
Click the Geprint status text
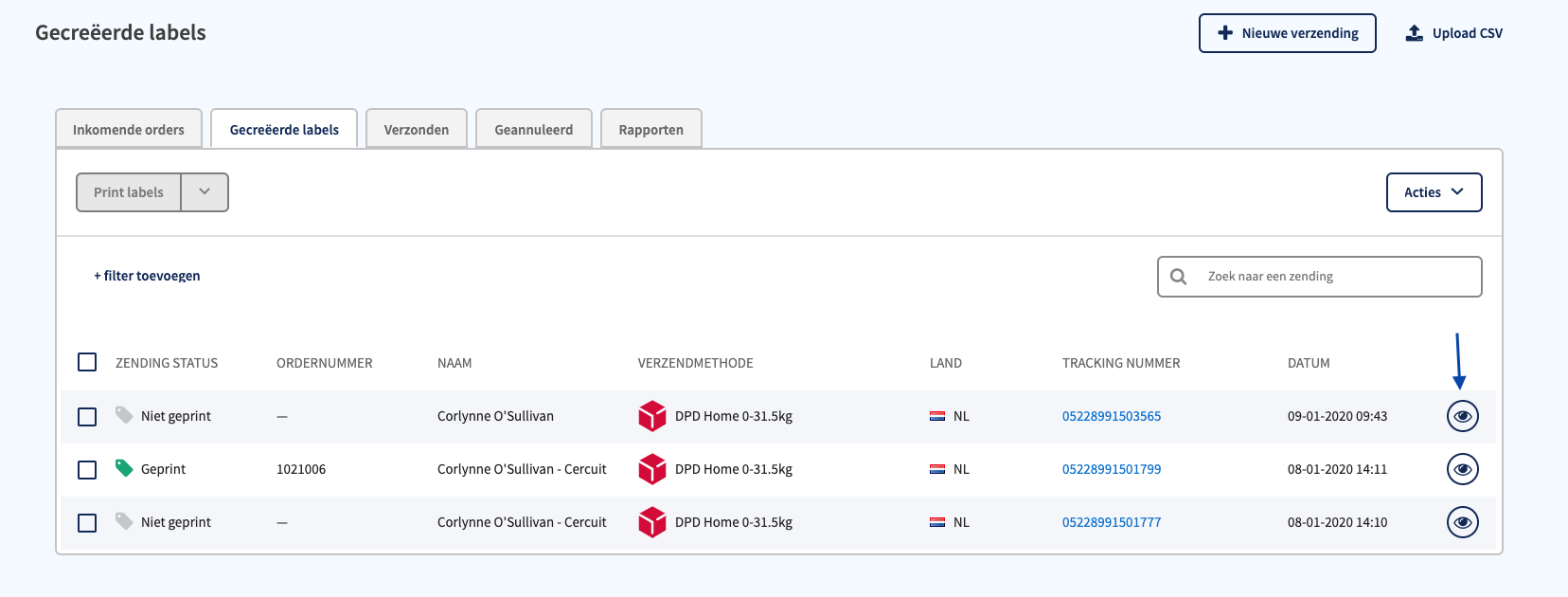(x=163, y=469)
